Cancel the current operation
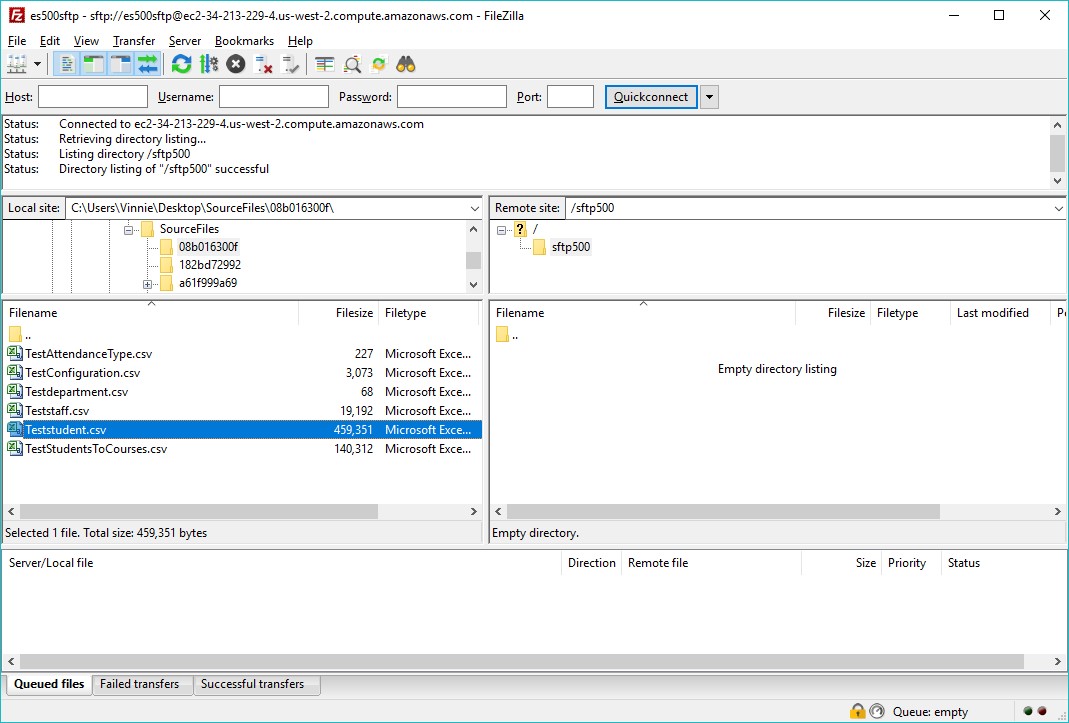 coord(236,65)
